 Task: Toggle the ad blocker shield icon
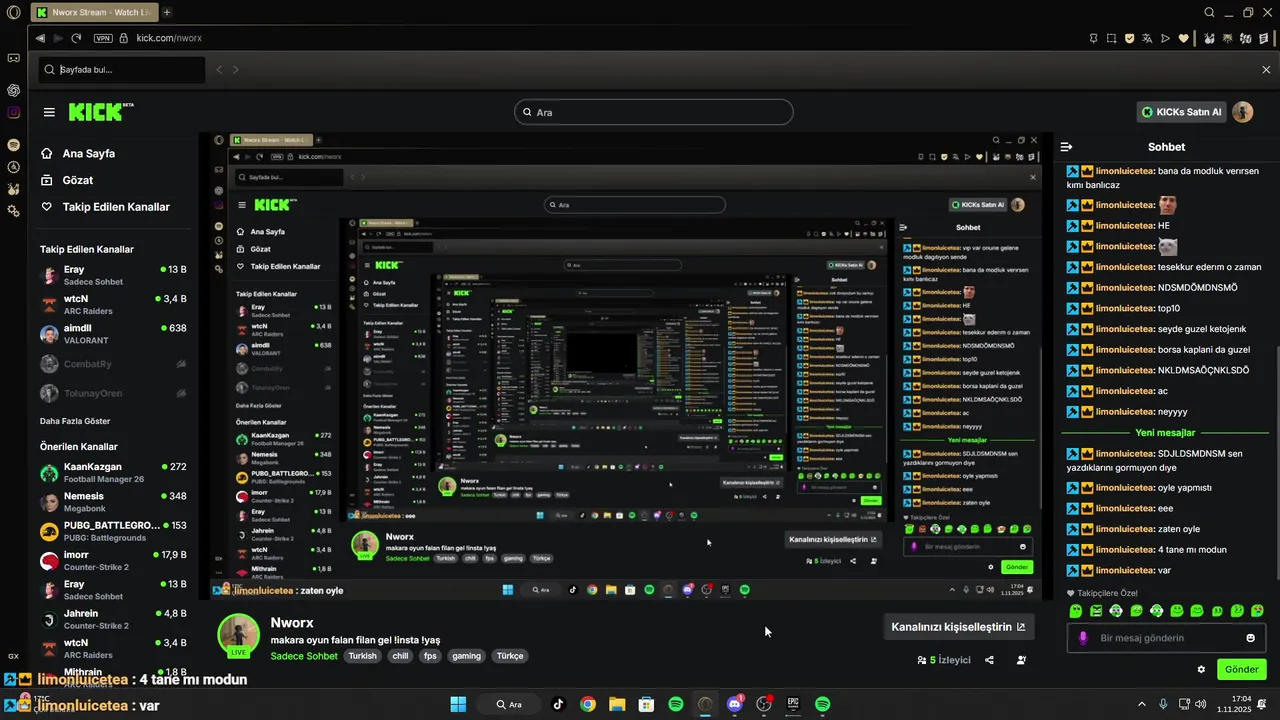[1129, 38]
